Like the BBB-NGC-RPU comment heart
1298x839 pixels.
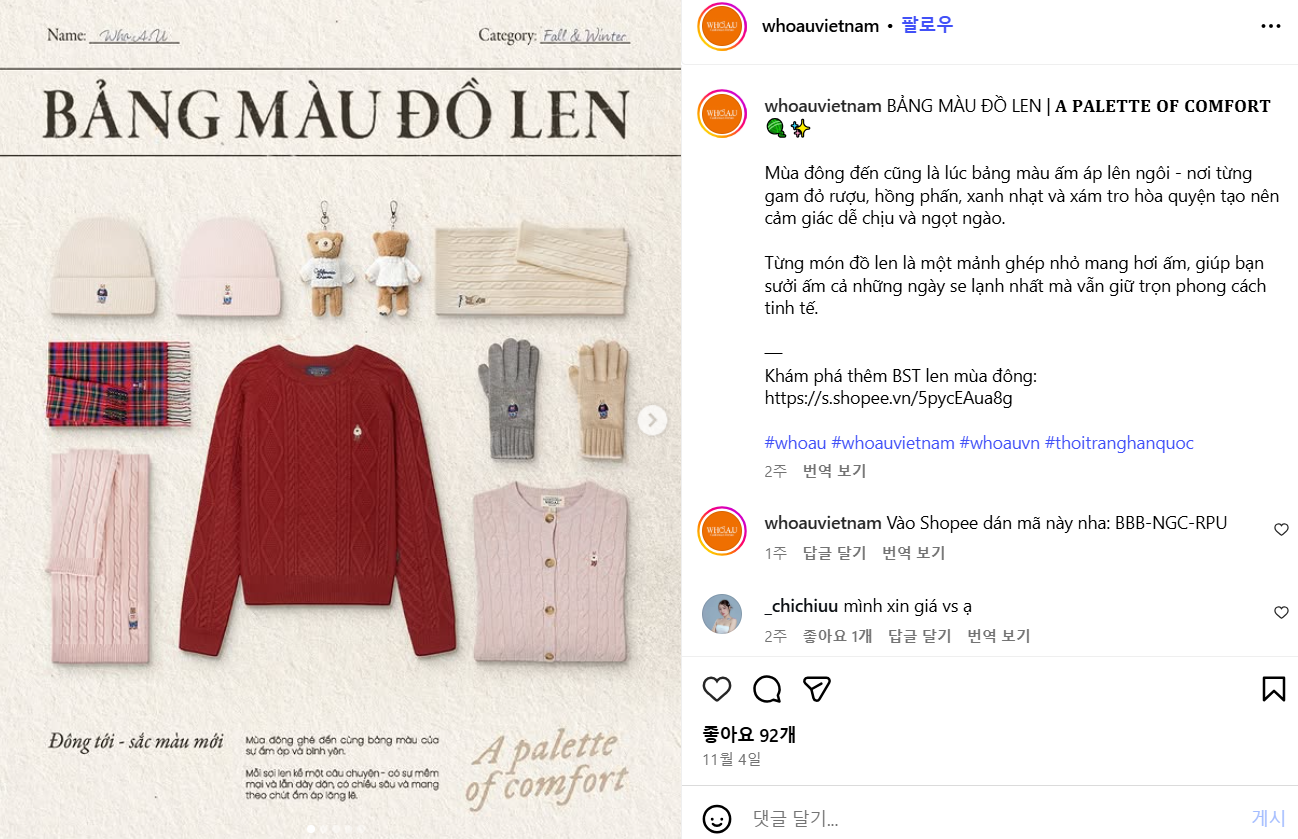tap(1281, 529)
